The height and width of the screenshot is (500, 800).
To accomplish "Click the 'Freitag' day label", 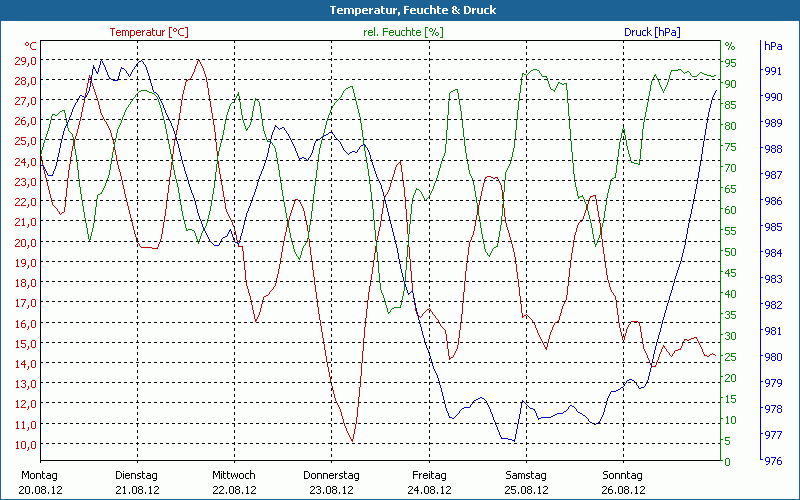I will (429, 476).
